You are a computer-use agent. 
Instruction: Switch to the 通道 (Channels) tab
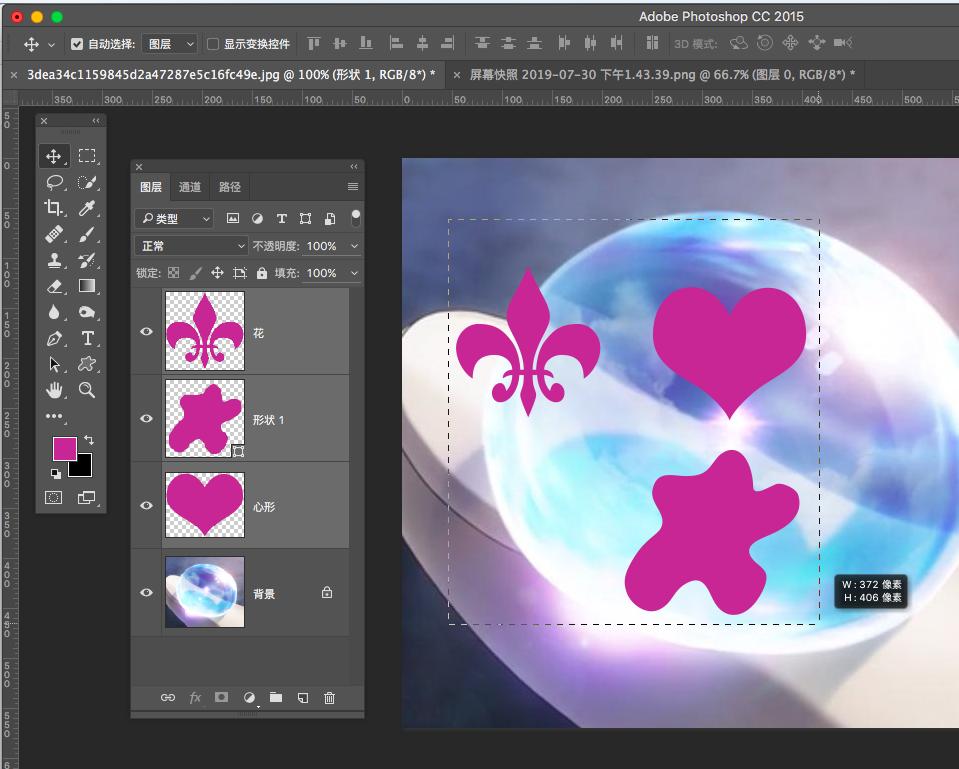(x=190, y=187)
